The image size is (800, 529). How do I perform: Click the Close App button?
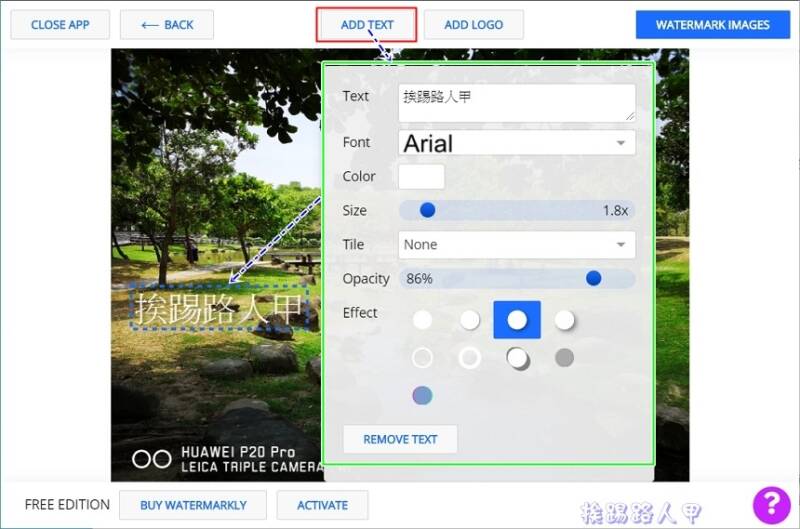pyautogui.click(x=60, y=24)
